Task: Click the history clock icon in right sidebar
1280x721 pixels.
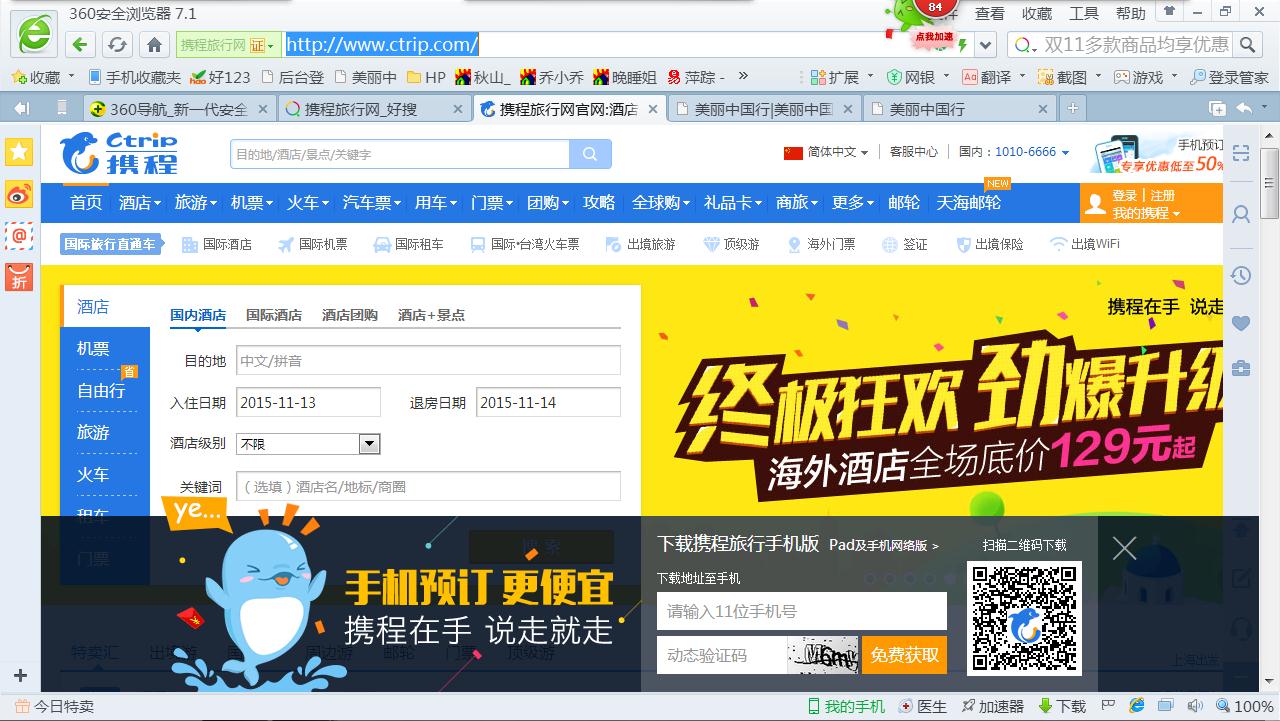Action: coord(1241,275)
